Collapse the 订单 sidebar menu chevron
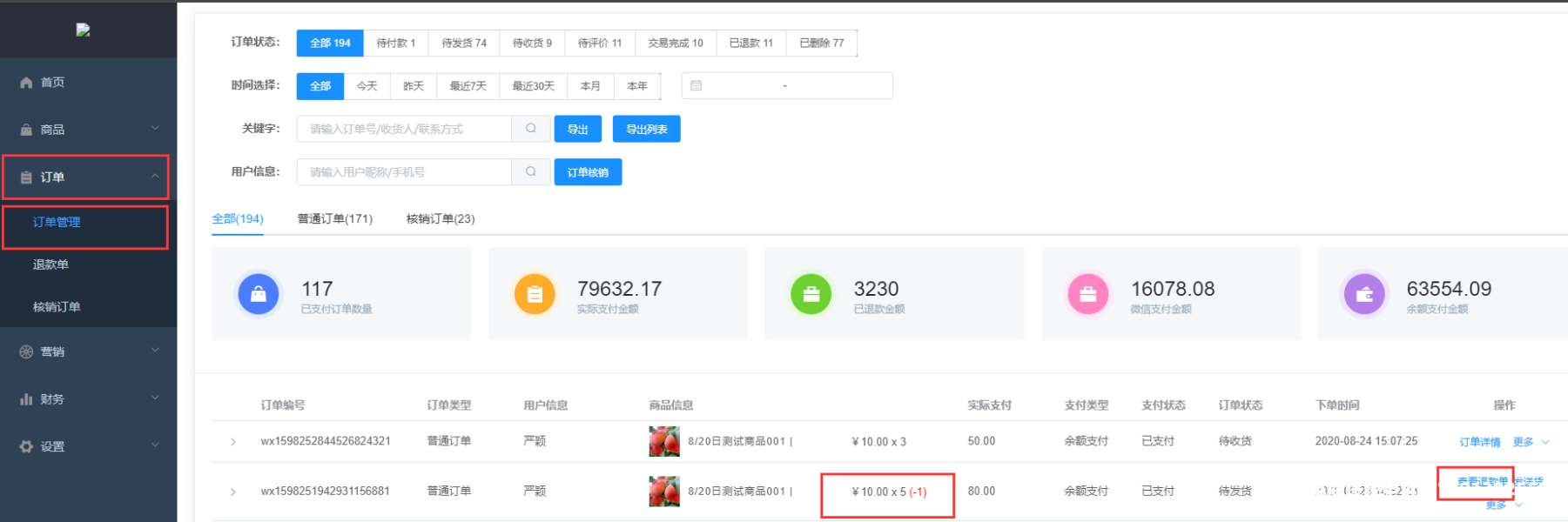 point(155,176)
